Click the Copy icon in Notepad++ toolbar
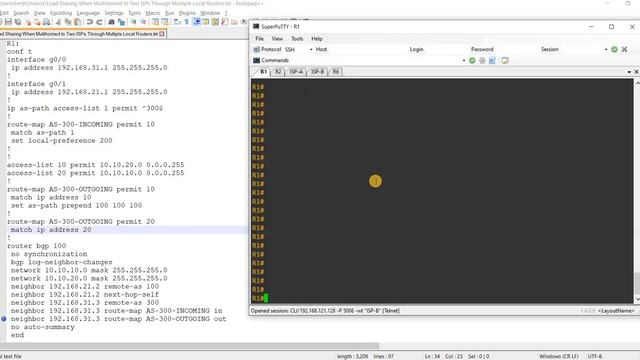Image resolution: width=640 pixels, height=360 pixels. 68,22
